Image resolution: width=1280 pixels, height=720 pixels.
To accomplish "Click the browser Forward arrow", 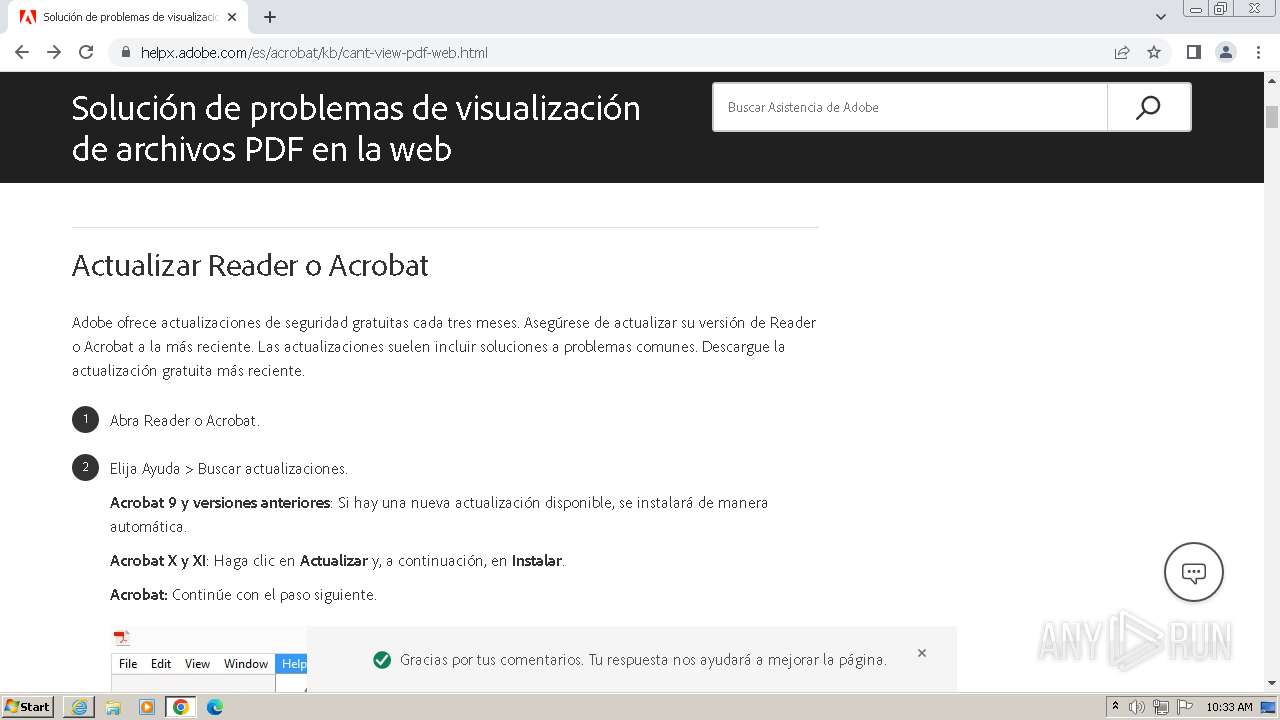I will (54, 52).
